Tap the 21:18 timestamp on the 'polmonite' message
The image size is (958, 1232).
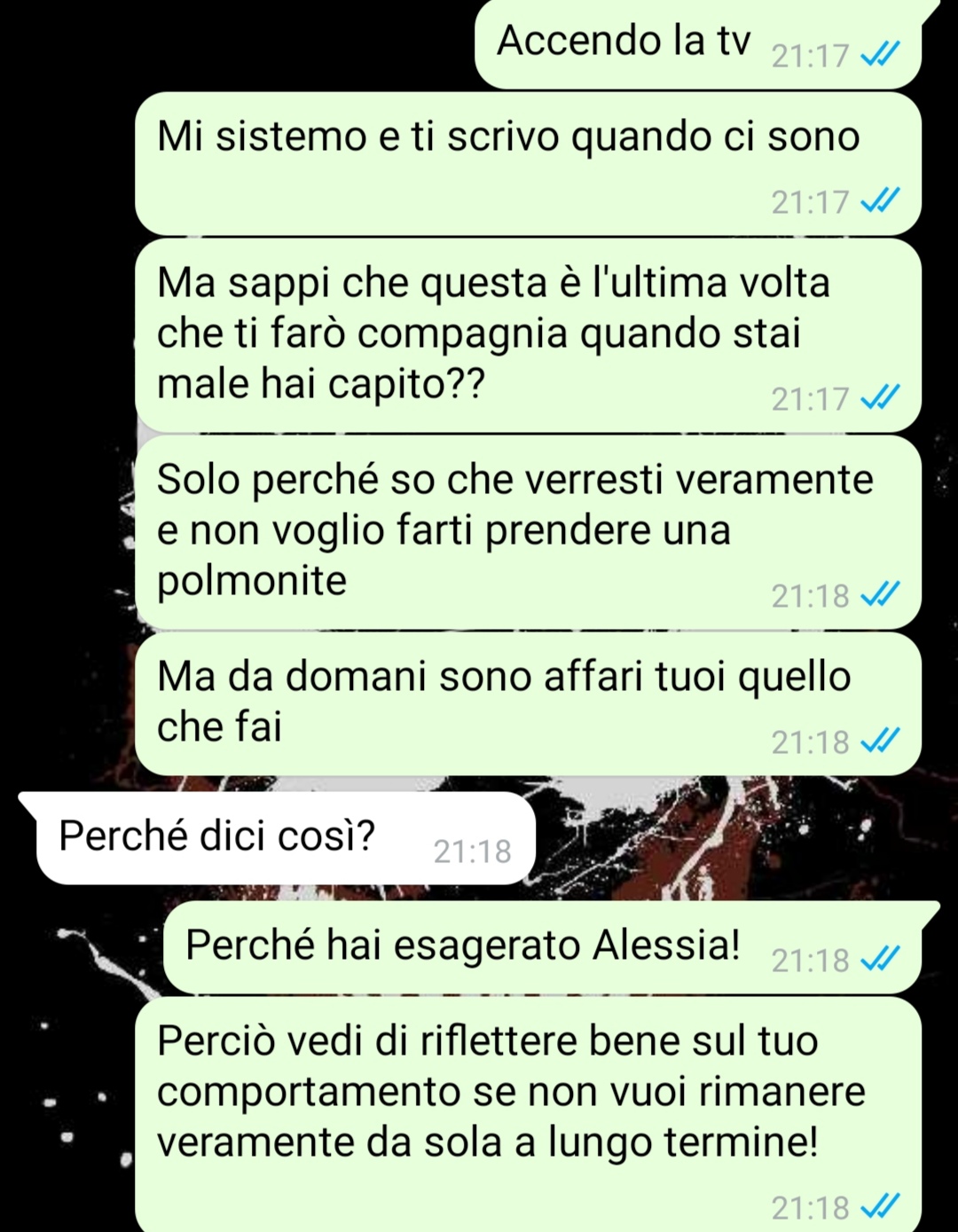tap(810, 596)
